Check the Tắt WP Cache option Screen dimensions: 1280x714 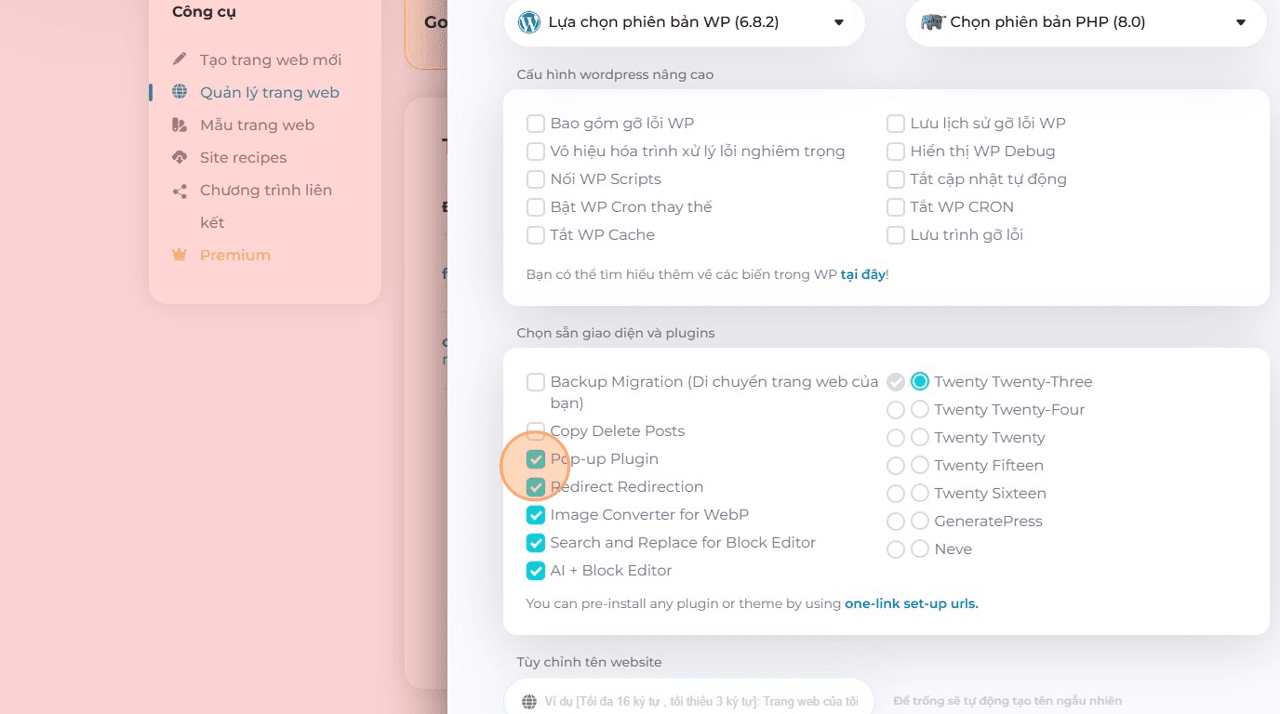(x=535, y=235)
